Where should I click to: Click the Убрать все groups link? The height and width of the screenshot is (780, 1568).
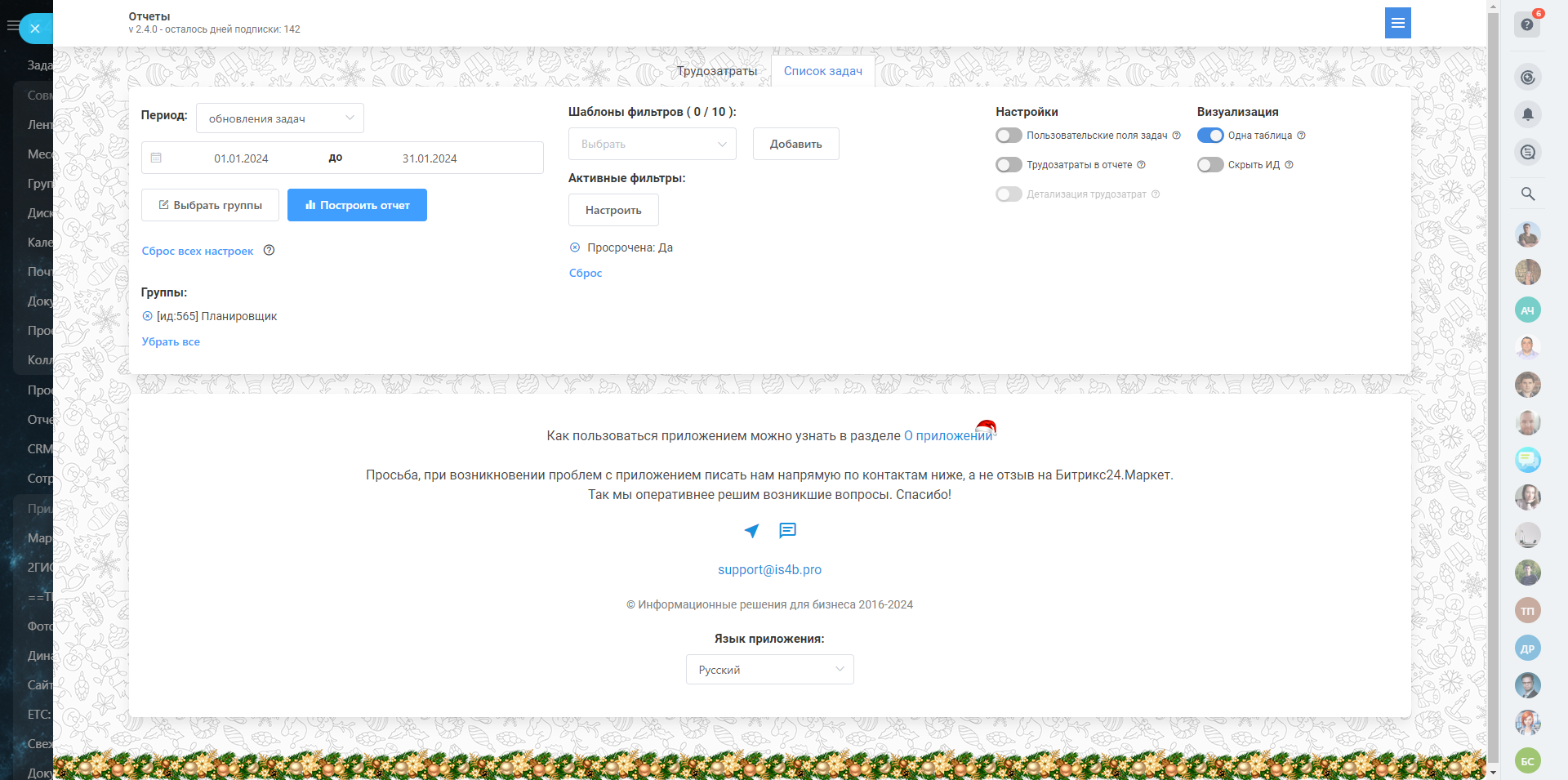pyautogui.click(x=171, y=341)
